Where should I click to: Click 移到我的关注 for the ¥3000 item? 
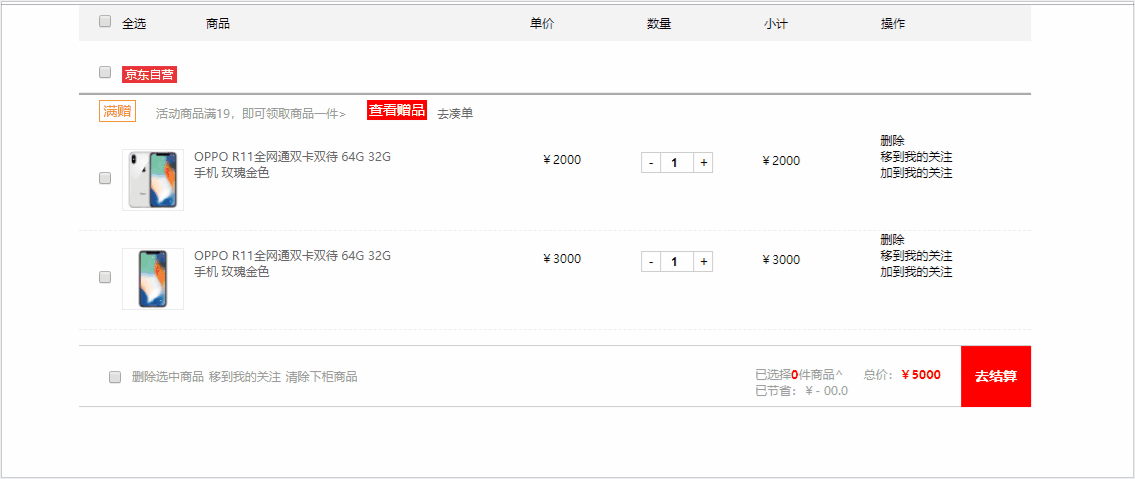tap(916, 256)
